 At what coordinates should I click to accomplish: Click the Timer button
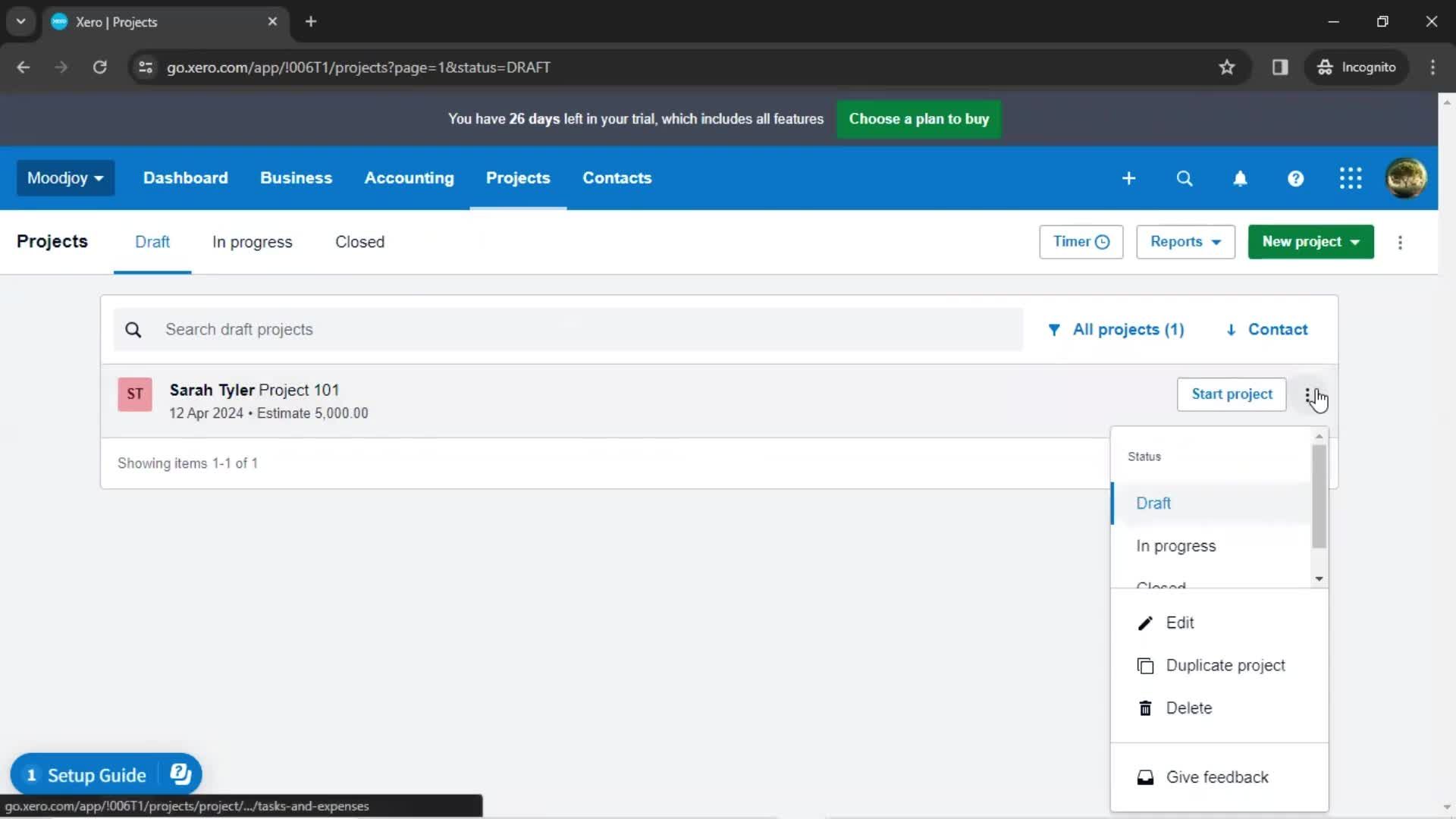click(1081, 242)
